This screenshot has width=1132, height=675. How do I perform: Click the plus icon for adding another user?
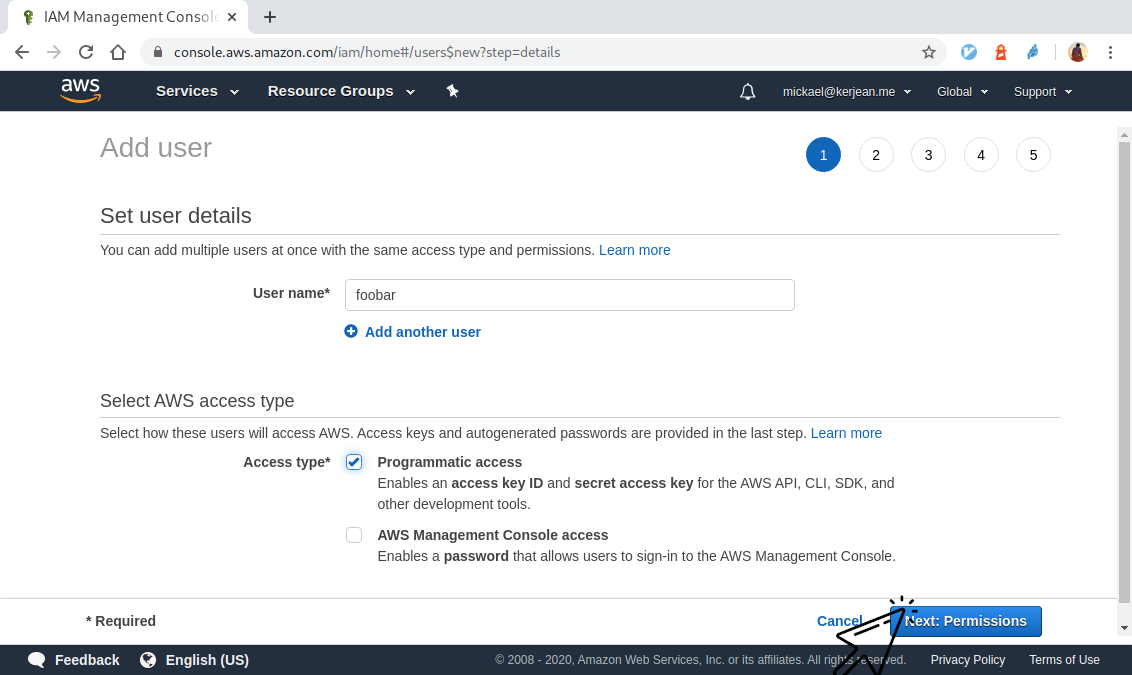point(351,331)
